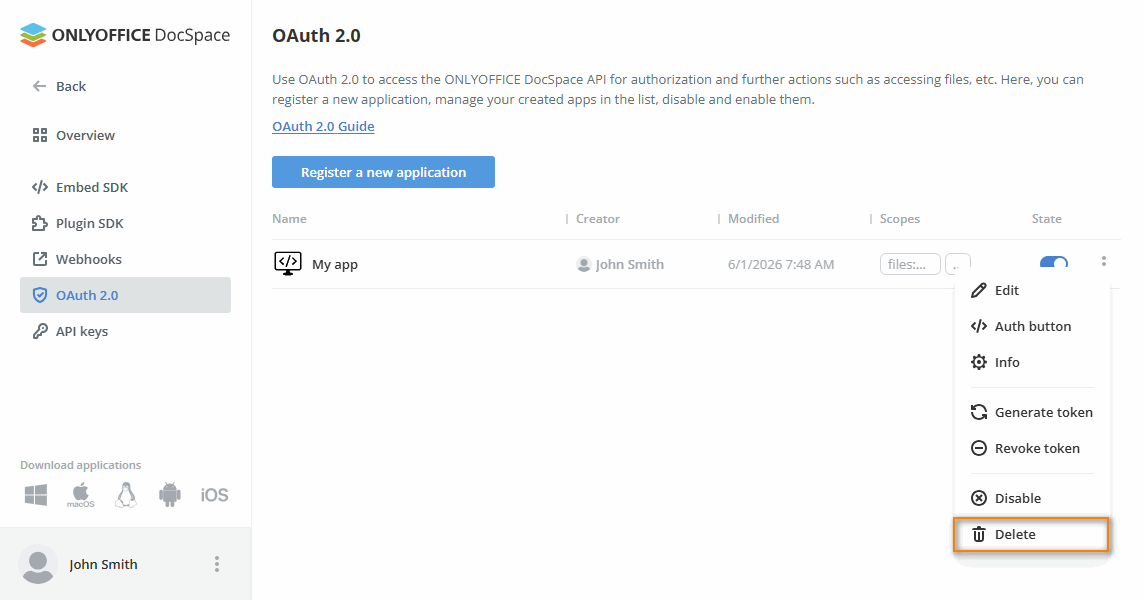Click the ONLYOFFICE DocSpace logo
This screenshot has width=1144, height=600.
(125, 35)
